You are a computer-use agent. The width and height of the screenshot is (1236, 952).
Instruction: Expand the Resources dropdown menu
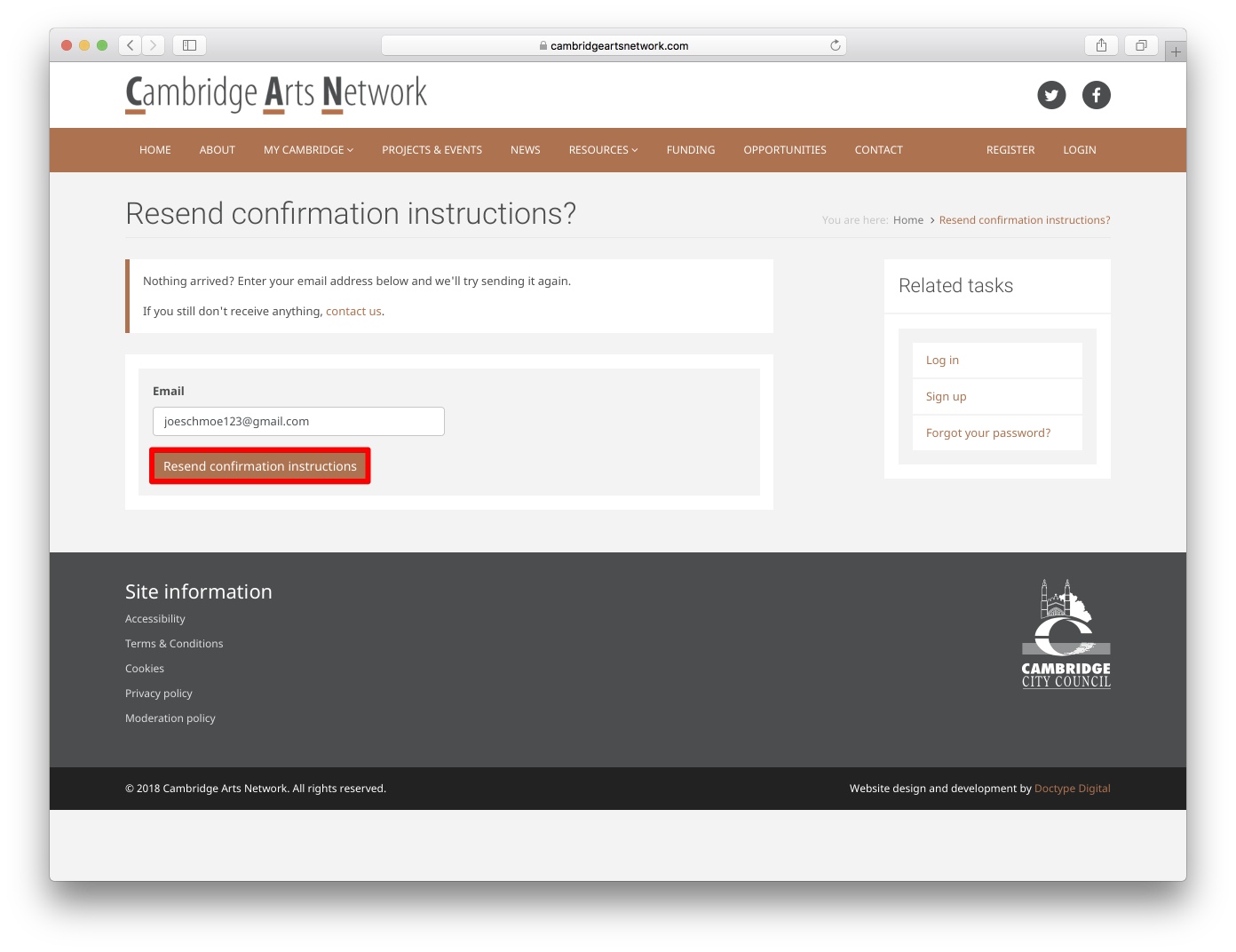coord(603,150)
